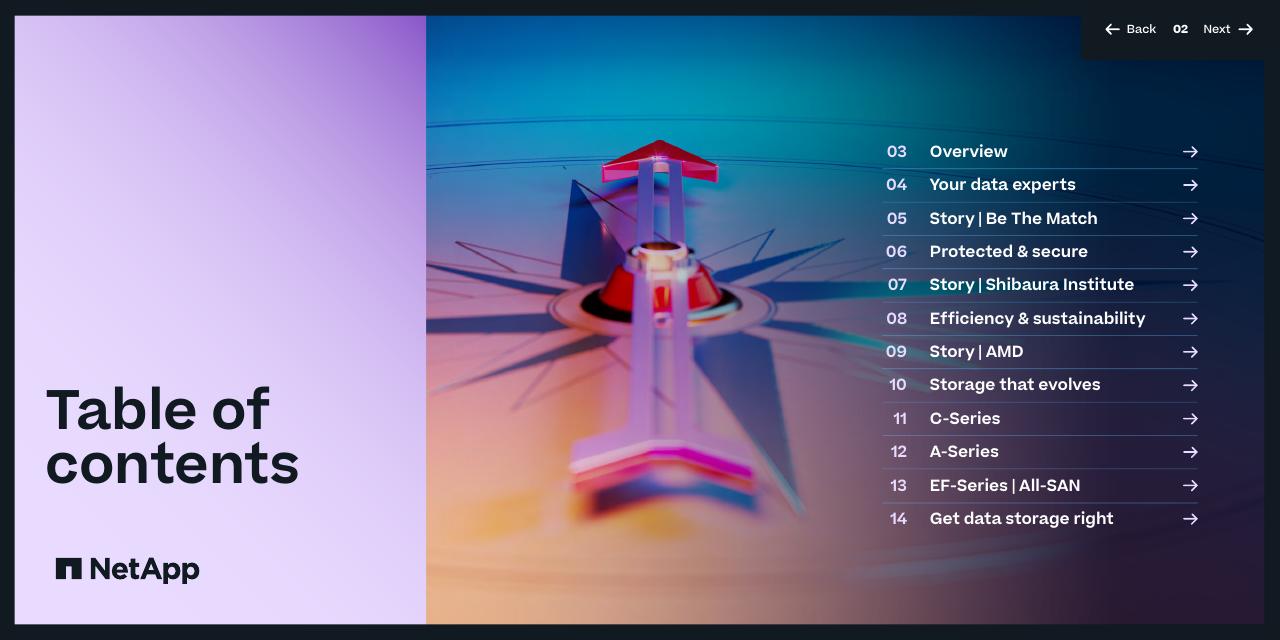Click current page indicator 02

tap(1180, 29)
